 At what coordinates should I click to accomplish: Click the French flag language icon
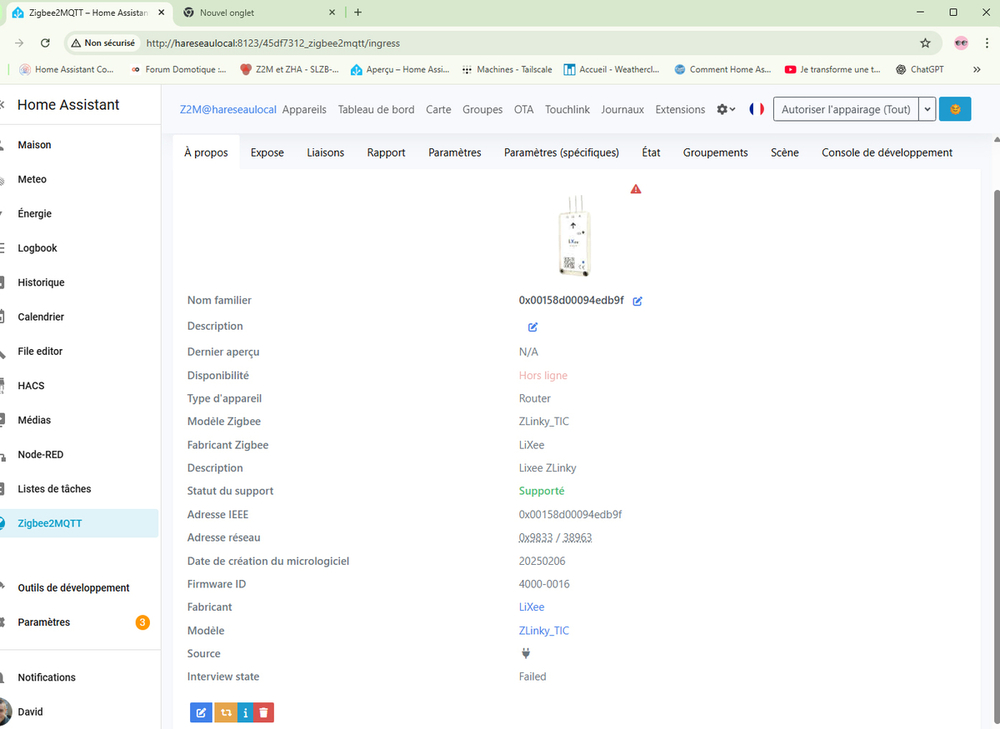point(756,109)
